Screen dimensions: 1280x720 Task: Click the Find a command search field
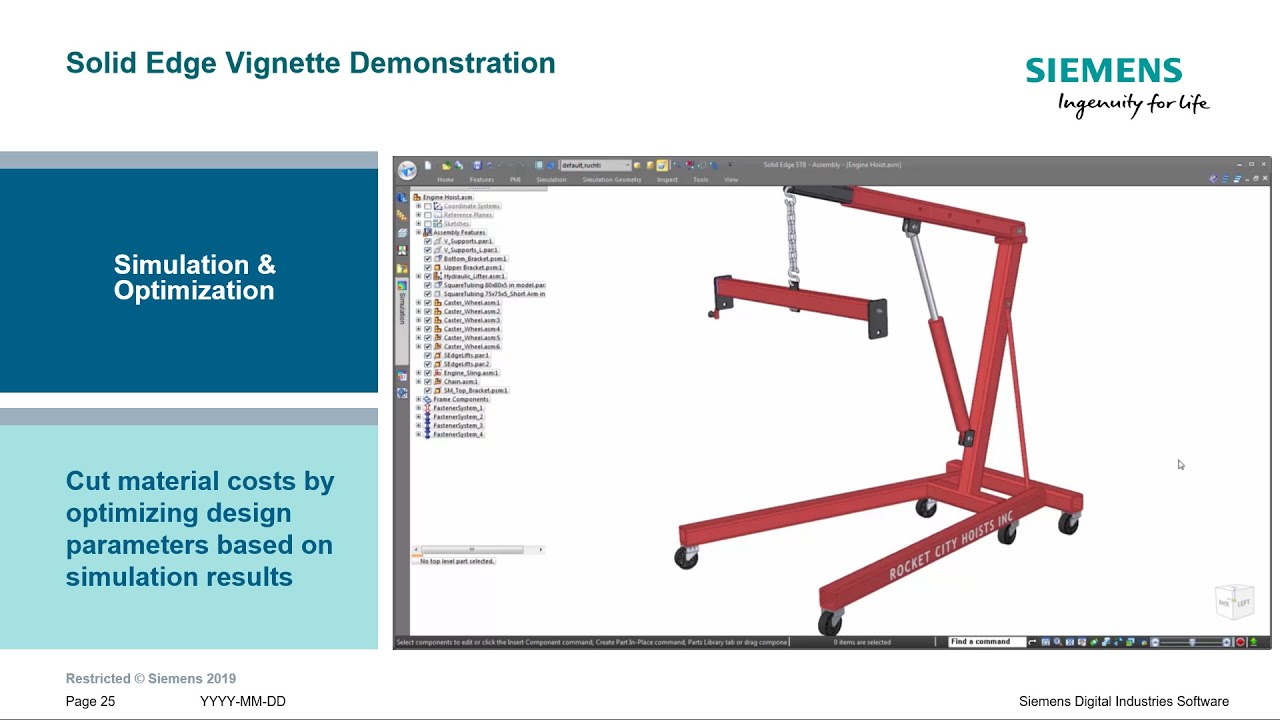coord(987,642)
